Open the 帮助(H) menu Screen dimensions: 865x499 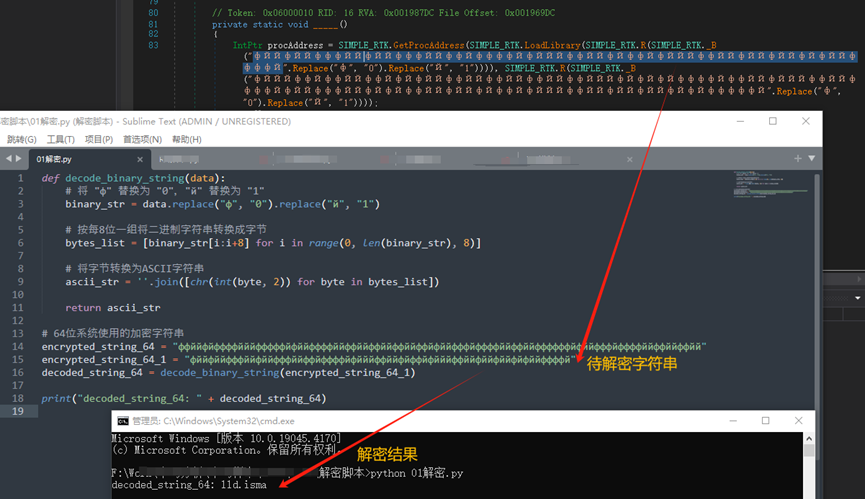coord(186,139)
